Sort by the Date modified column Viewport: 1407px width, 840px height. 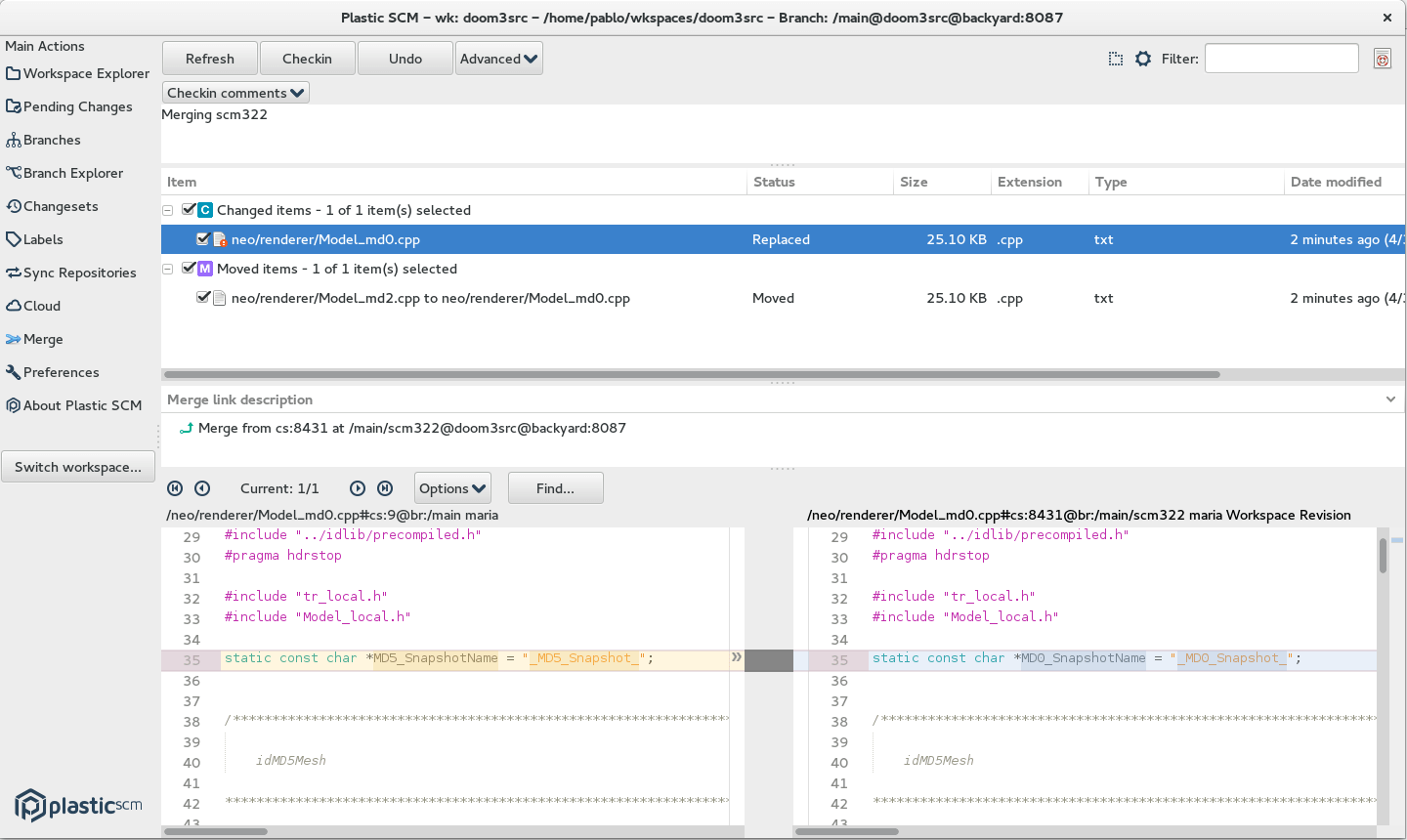1344,182
